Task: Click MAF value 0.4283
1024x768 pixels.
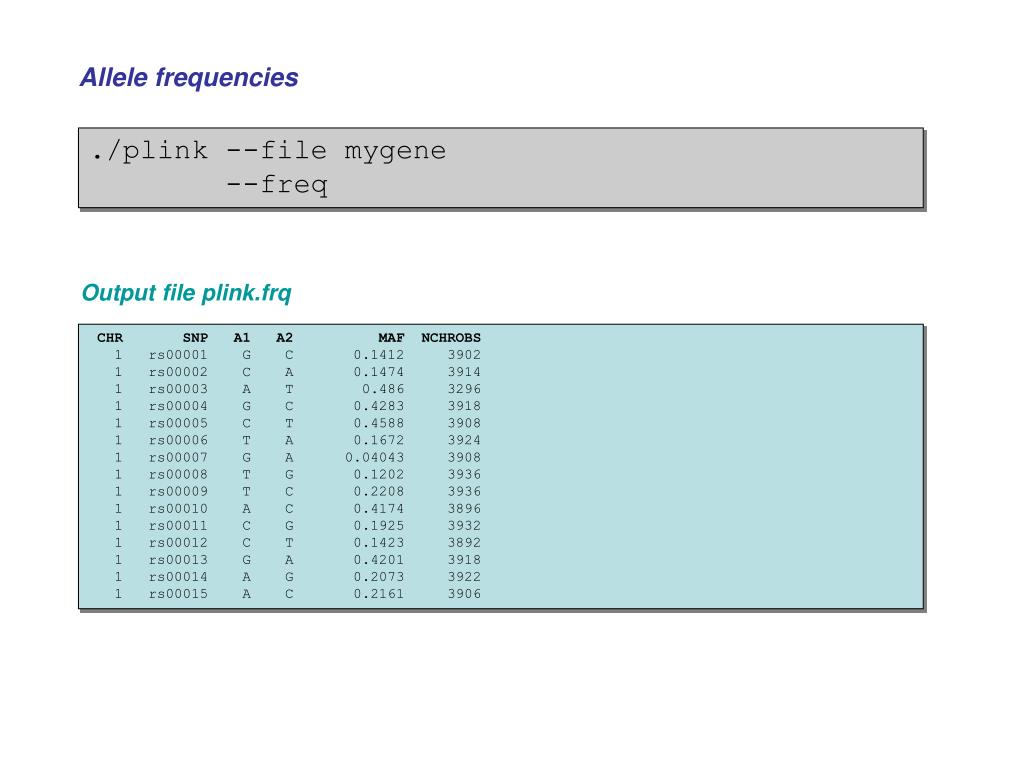Action: tap(379, 406)
